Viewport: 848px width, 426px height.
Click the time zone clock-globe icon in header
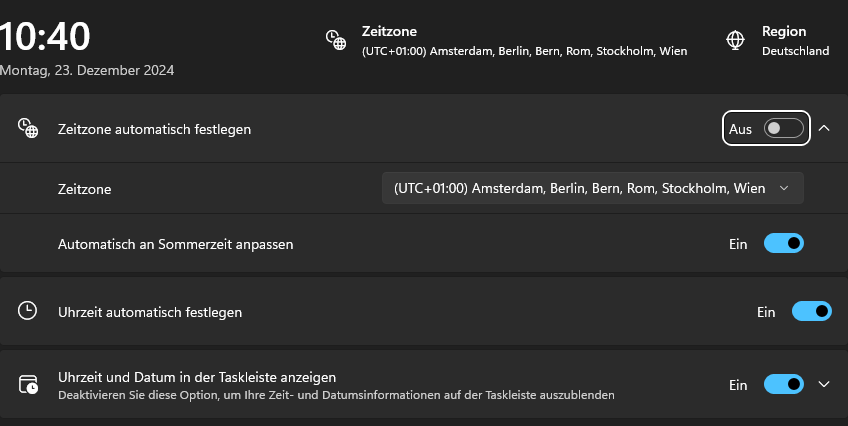(335, 40)
